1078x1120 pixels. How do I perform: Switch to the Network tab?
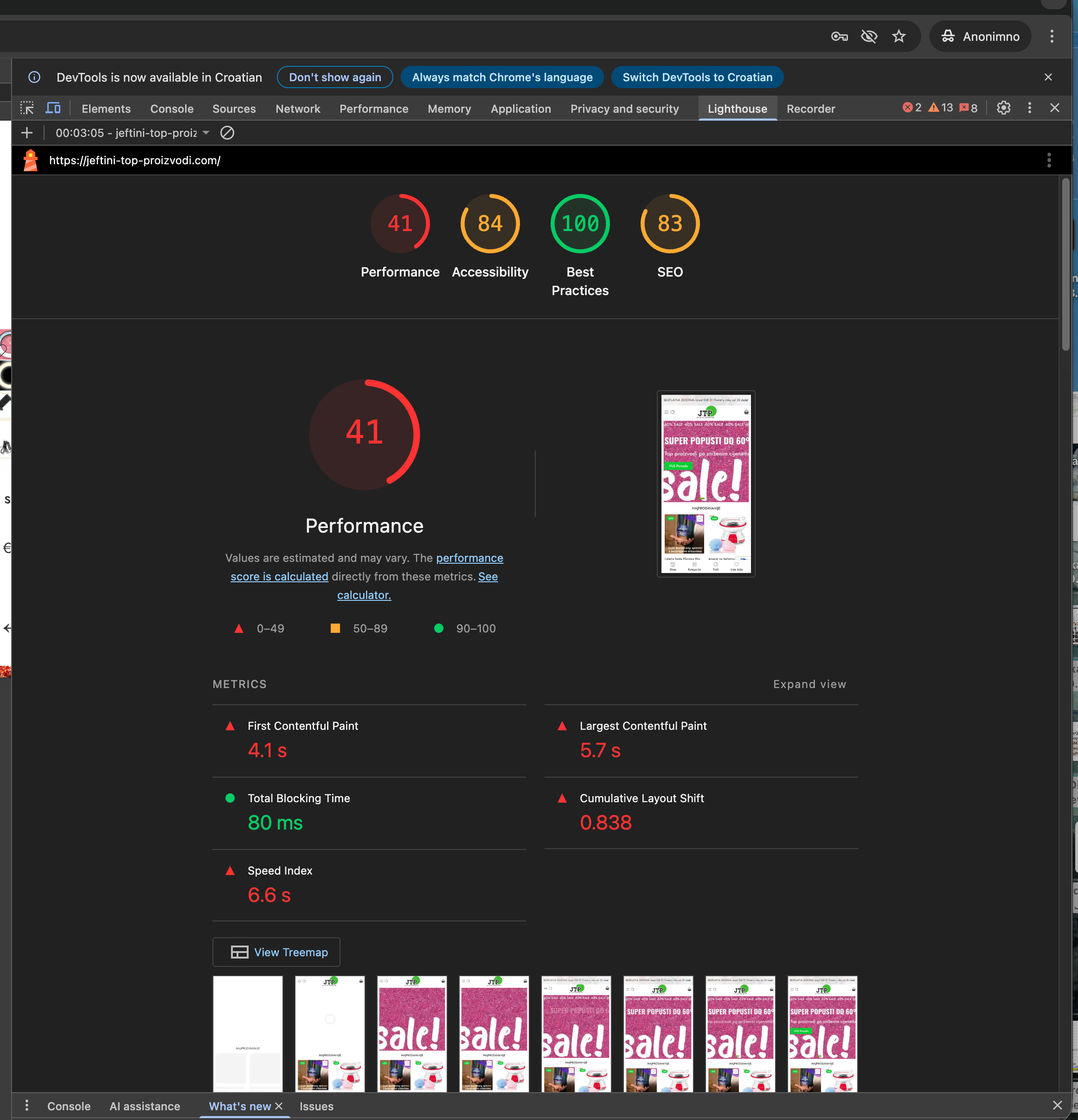click(298, 109)
